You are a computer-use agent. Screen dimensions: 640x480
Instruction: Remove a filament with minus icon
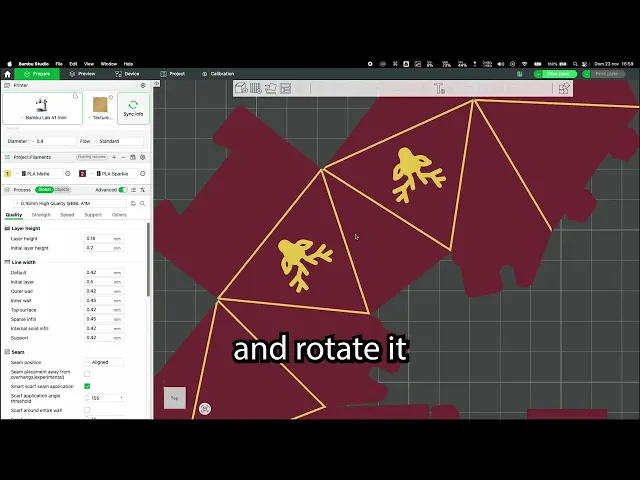click(123, 157)
